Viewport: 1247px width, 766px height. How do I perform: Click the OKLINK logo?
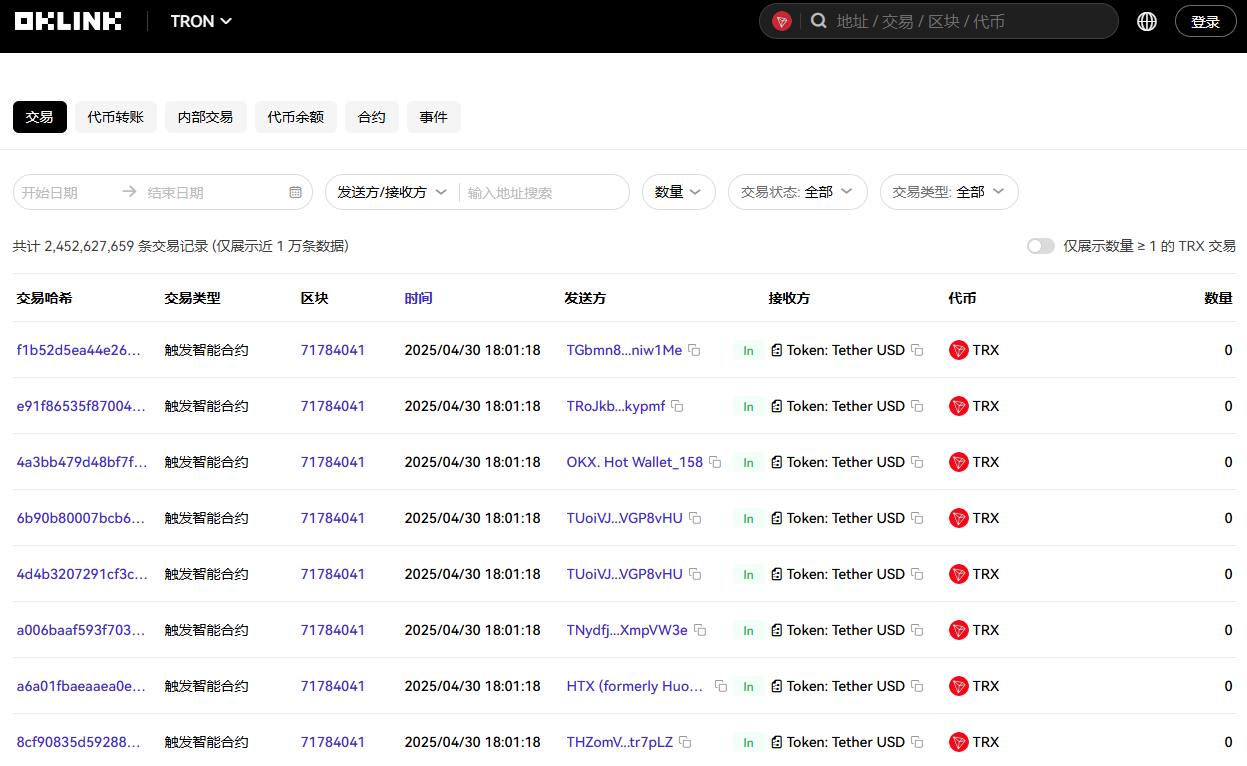[67, 20]
